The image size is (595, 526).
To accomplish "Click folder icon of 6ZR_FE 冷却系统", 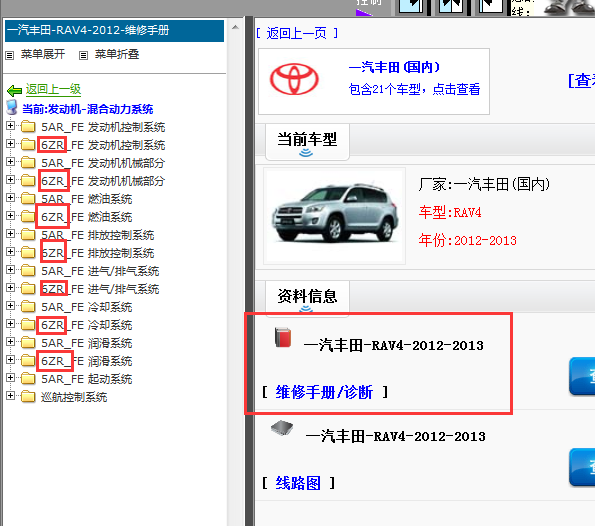I will point(28,325).
